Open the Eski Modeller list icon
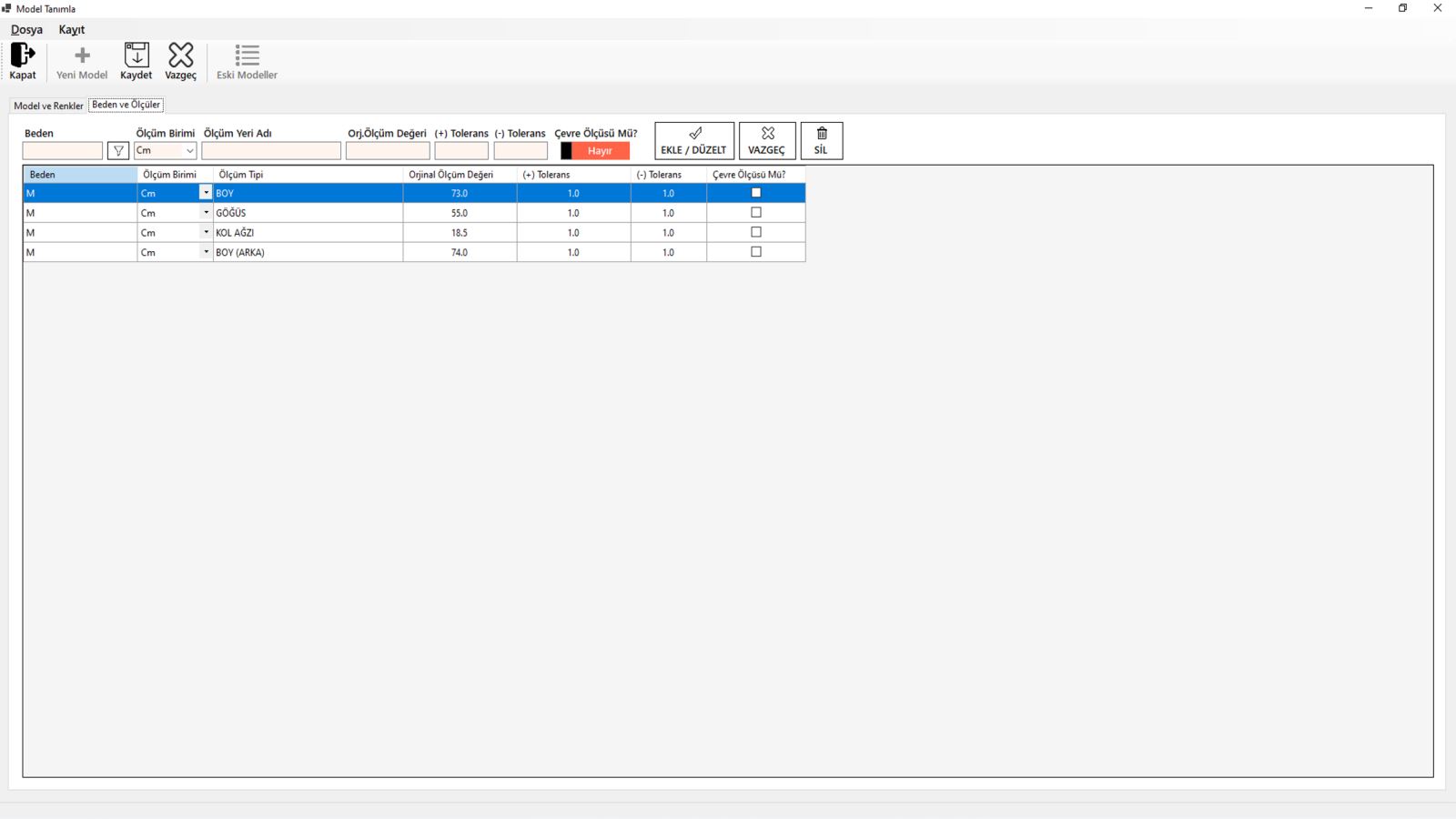The width and height of the screenshot is (1456, 819). (247, 55)
